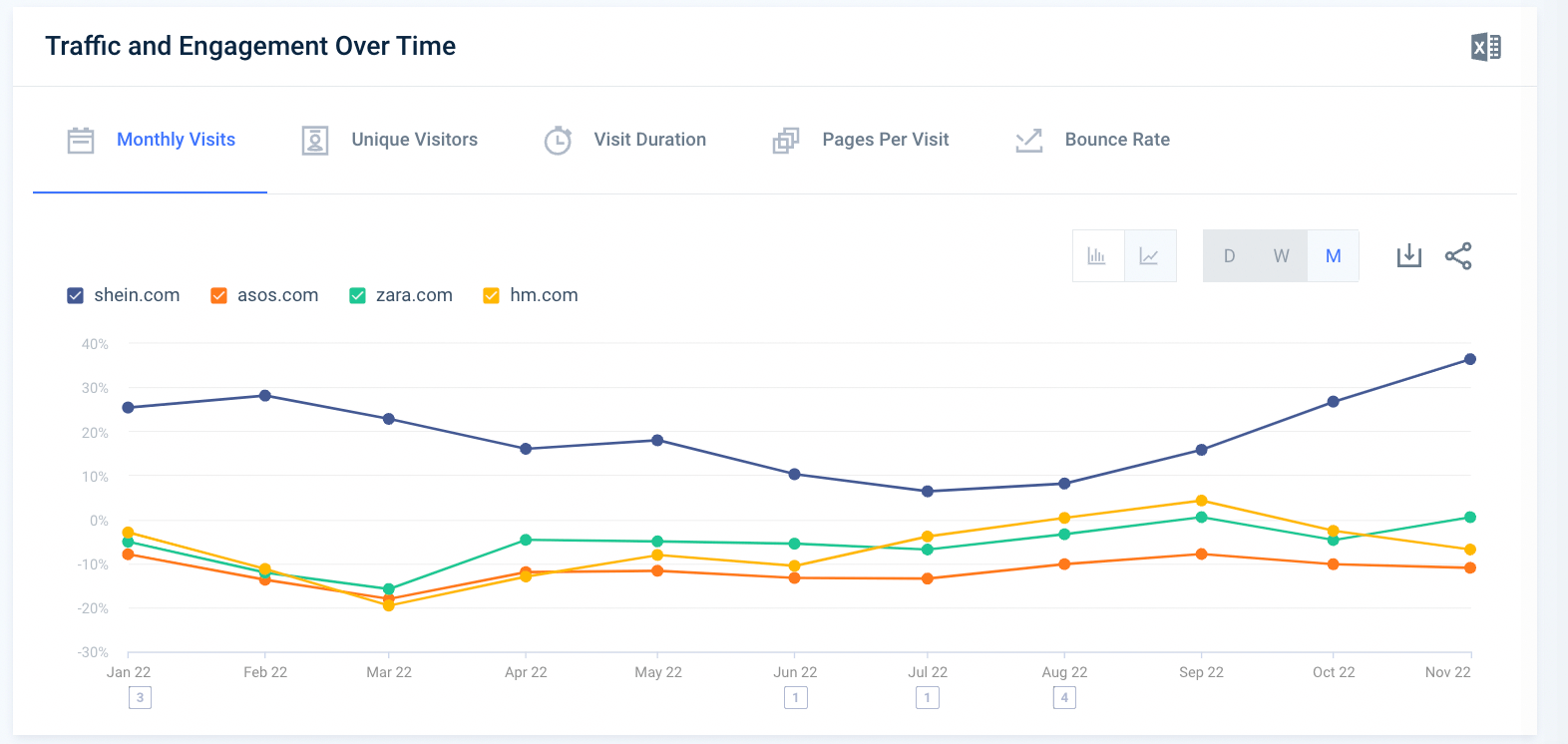This screenshot has width=1568, height=744.
Task: Click asos.com data point for Nov 22
Action: [1470, 568]
